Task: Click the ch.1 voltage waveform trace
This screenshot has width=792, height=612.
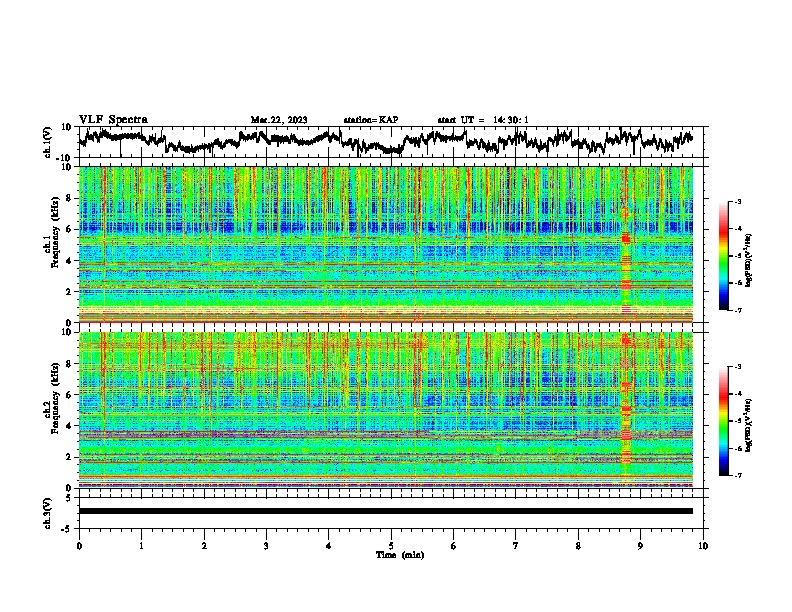Action: pos(386,141)
